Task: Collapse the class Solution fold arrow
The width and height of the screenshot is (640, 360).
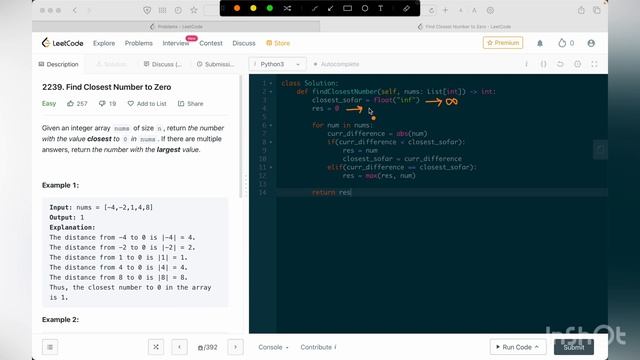Action: pos(271,83)
